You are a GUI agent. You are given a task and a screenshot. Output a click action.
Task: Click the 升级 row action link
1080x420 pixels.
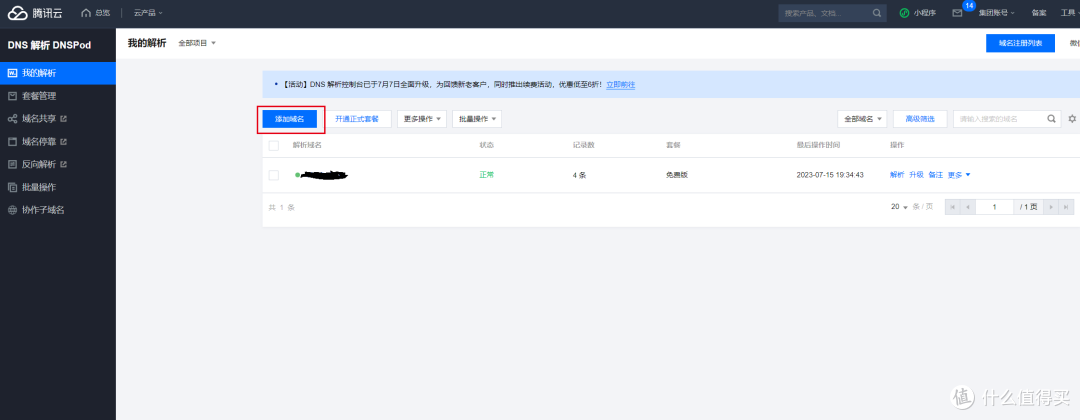[x=916, y=175]
